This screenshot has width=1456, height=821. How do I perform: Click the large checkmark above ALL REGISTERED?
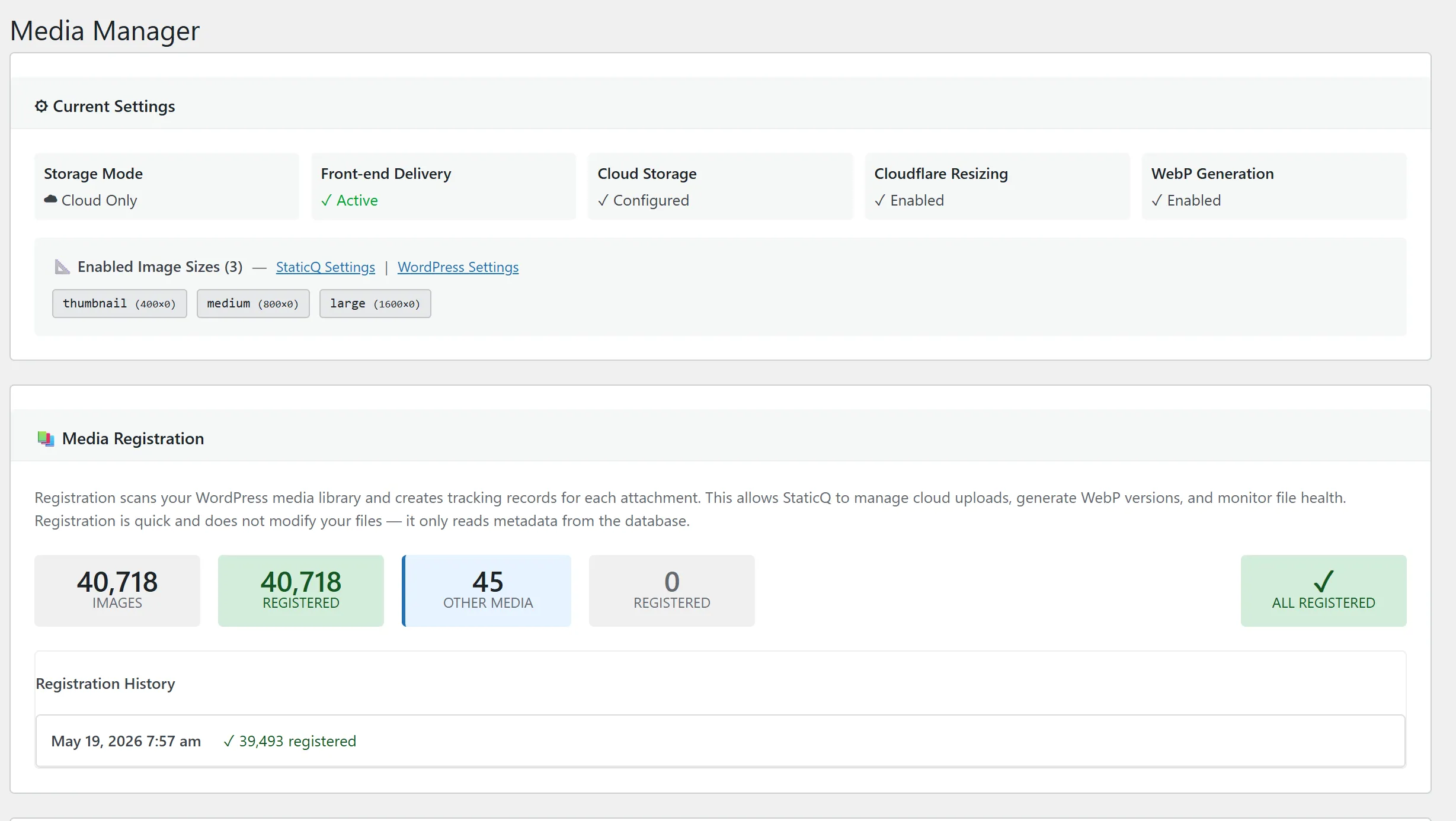[x=1323, y=581]
